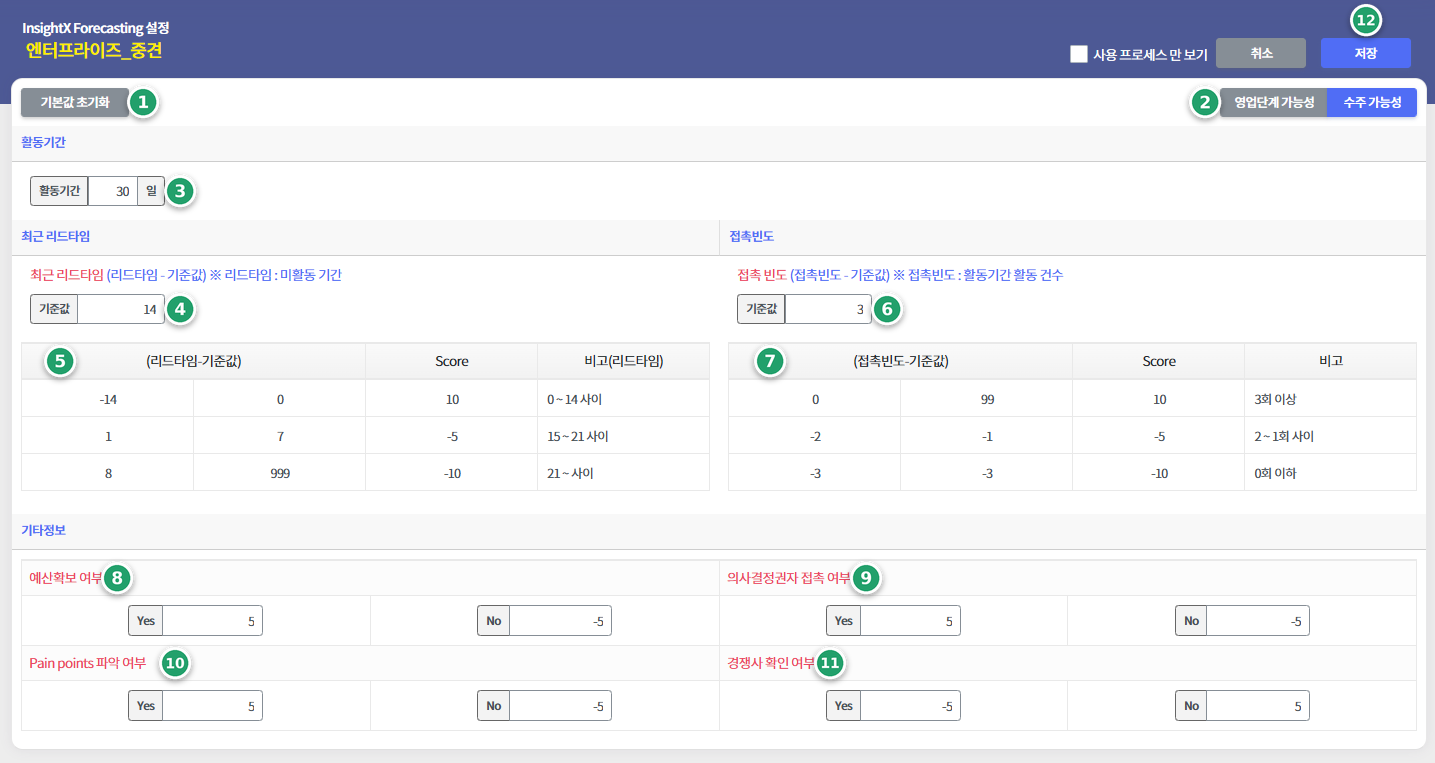Screen dimensions: 1435x763
Task: Click the 99 cell in contact frequency table
Action: [986, 399]
